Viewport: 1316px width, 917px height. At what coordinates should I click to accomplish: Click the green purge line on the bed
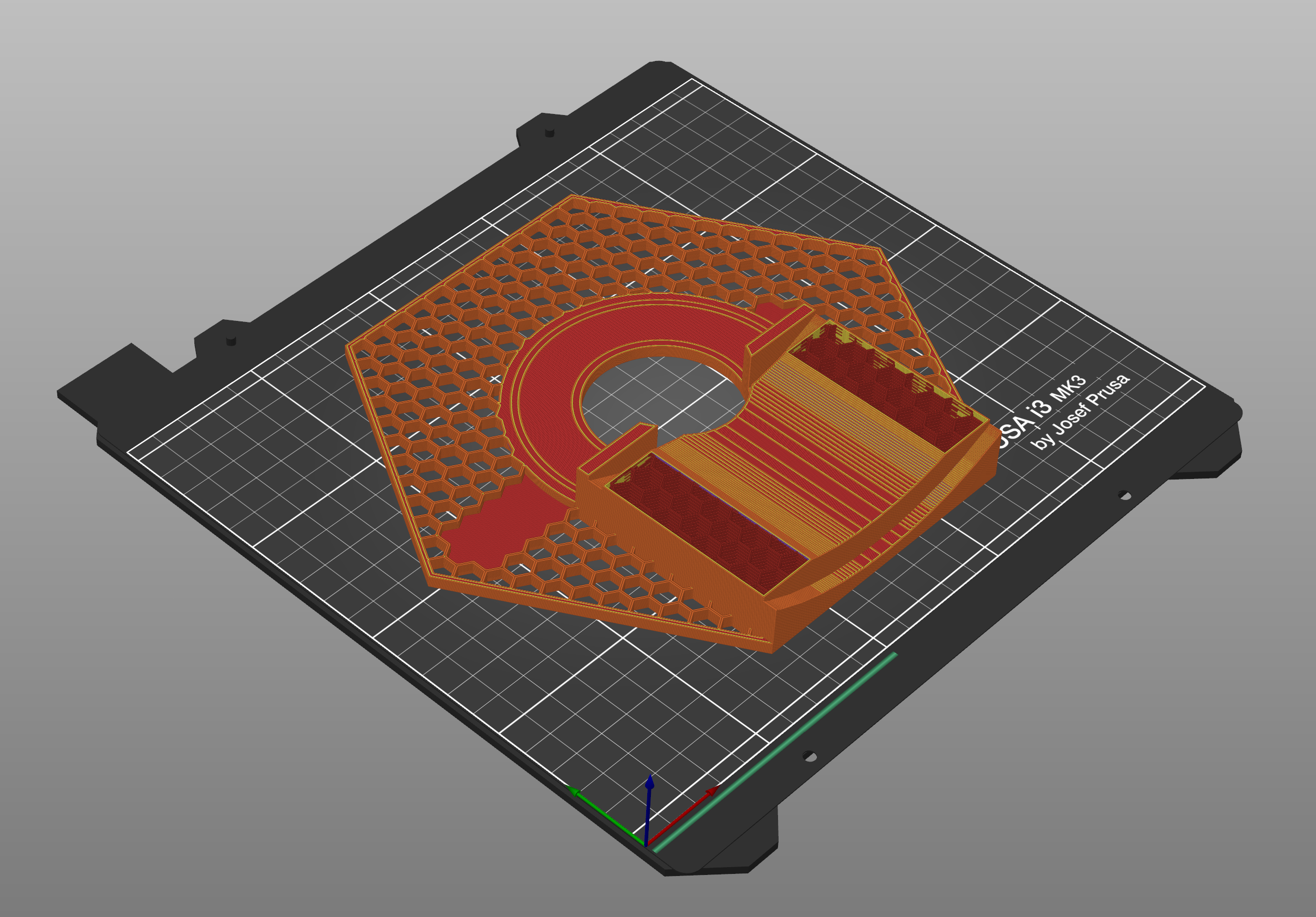click(x=775, y=753)
